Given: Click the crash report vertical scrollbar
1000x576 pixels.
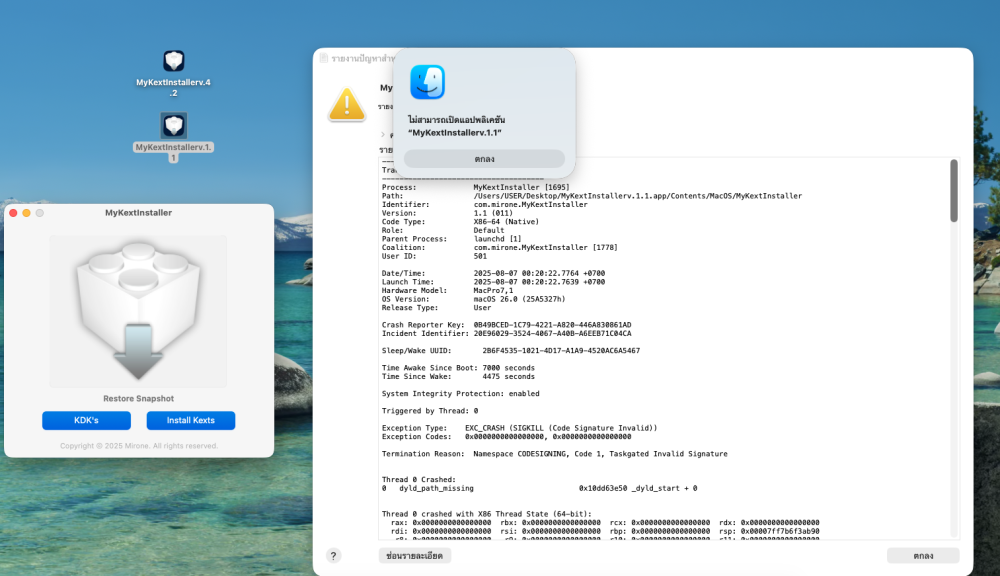Looking at the screenshot, I should 954,191.
